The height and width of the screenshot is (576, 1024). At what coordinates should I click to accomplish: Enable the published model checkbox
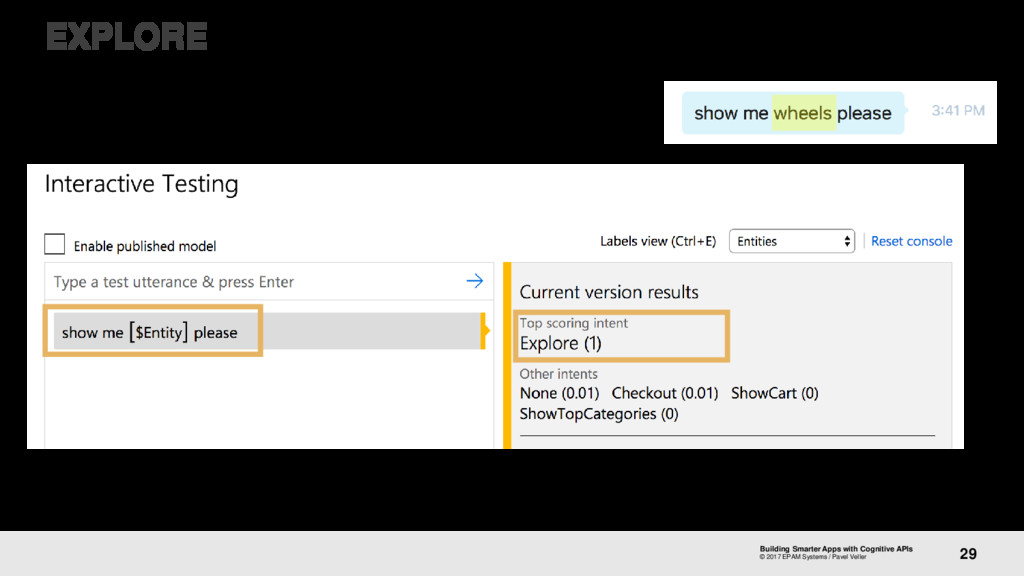[x=54, y=244]
